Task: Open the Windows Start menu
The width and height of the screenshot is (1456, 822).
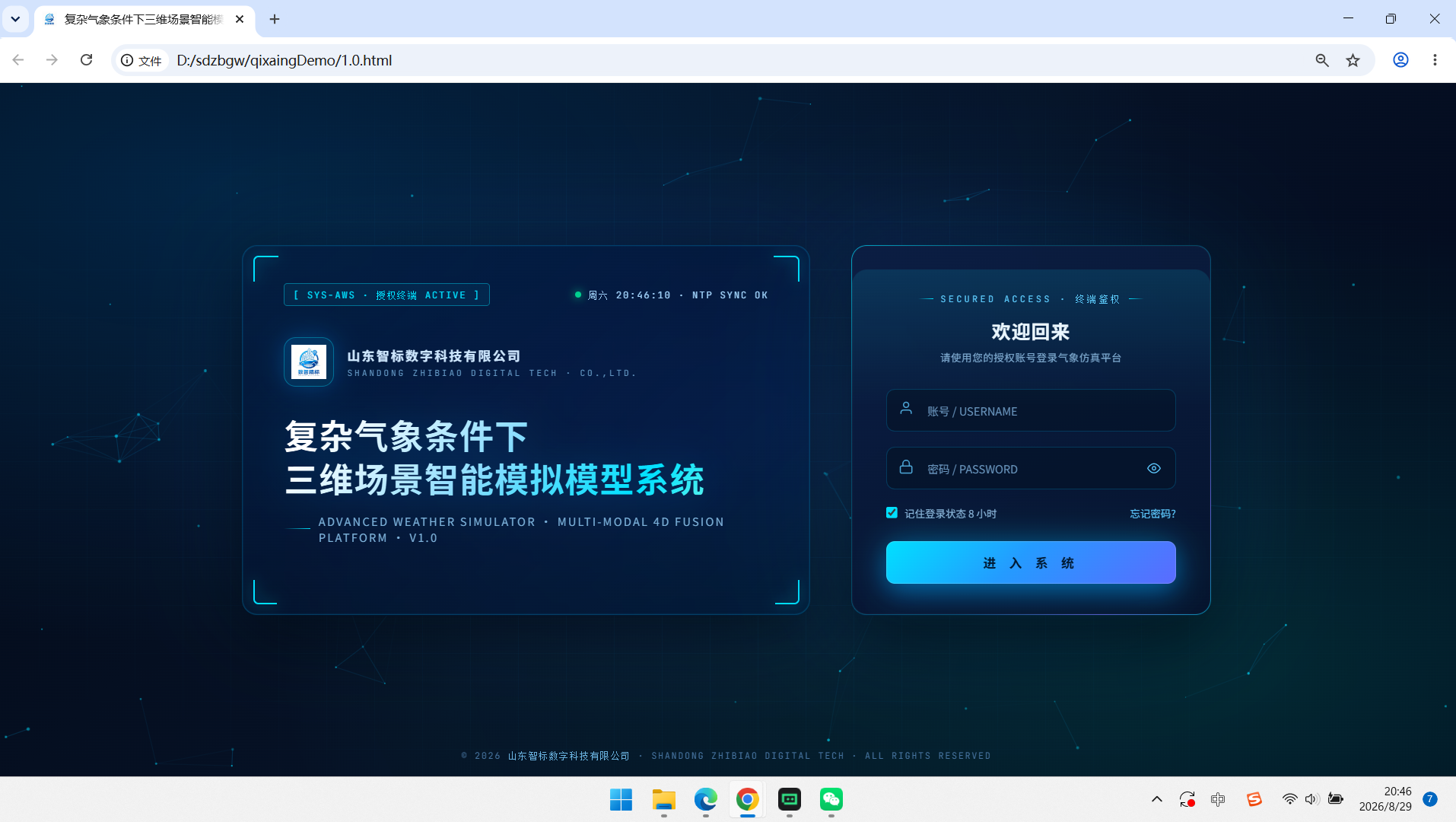Action: click(621, 799)
